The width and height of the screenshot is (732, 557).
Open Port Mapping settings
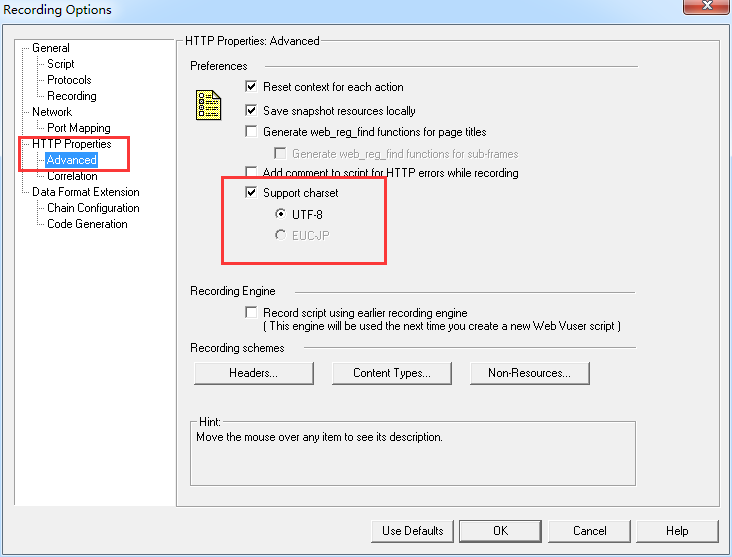tap(78, 128)
